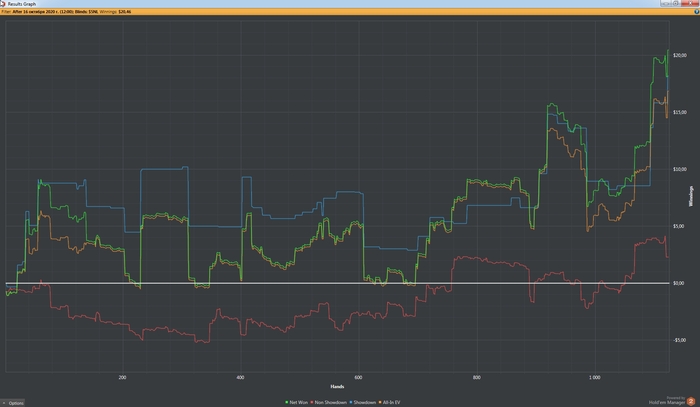
Task: Click the Winnings y-axis title
Action: coord(691,196)
